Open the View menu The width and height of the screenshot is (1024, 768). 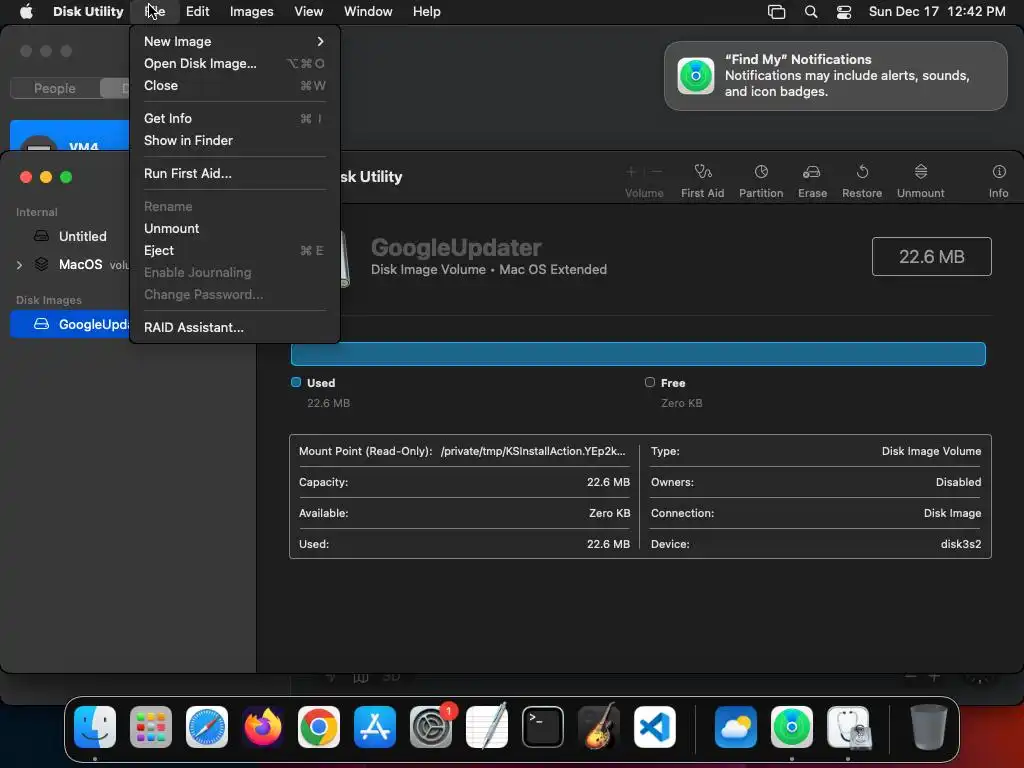coord(308,12)
